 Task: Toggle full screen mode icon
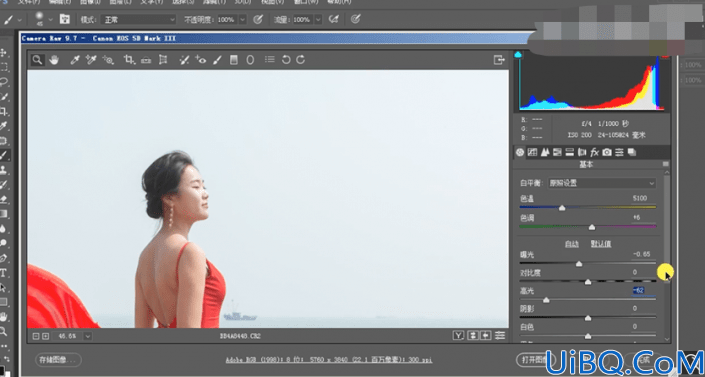pos(499,60)
